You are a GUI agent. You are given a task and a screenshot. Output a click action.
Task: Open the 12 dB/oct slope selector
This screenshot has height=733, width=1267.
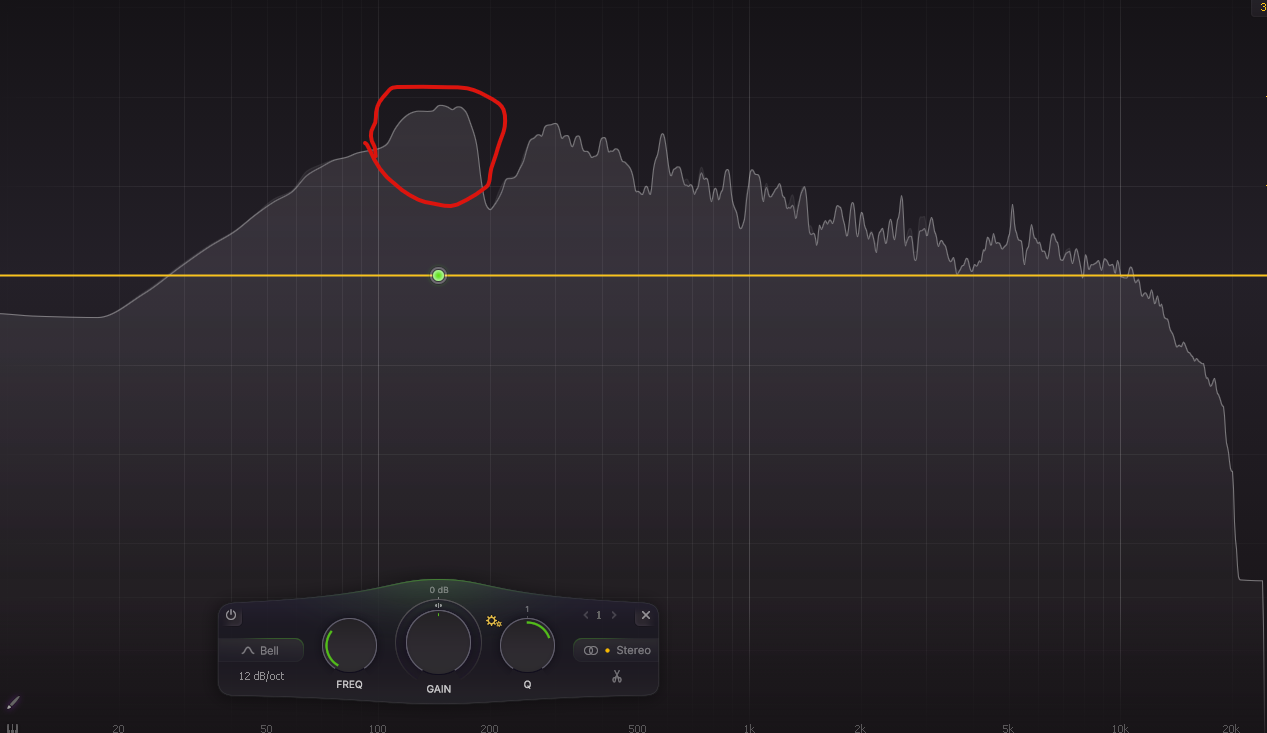[x=261, y=676]
